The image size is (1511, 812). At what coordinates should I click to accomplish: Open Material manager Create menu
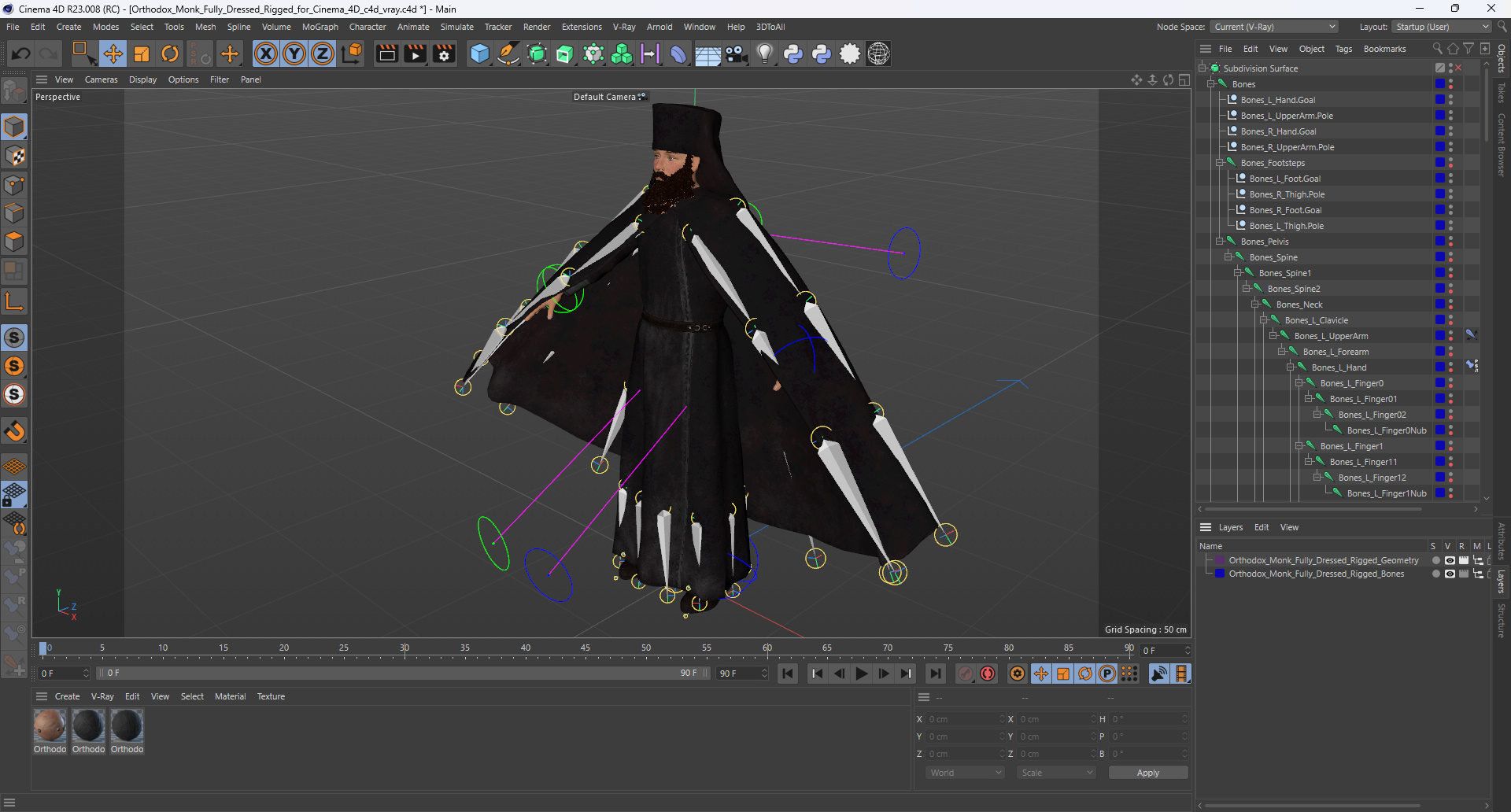pyautogui.click(x=67, y=696)
